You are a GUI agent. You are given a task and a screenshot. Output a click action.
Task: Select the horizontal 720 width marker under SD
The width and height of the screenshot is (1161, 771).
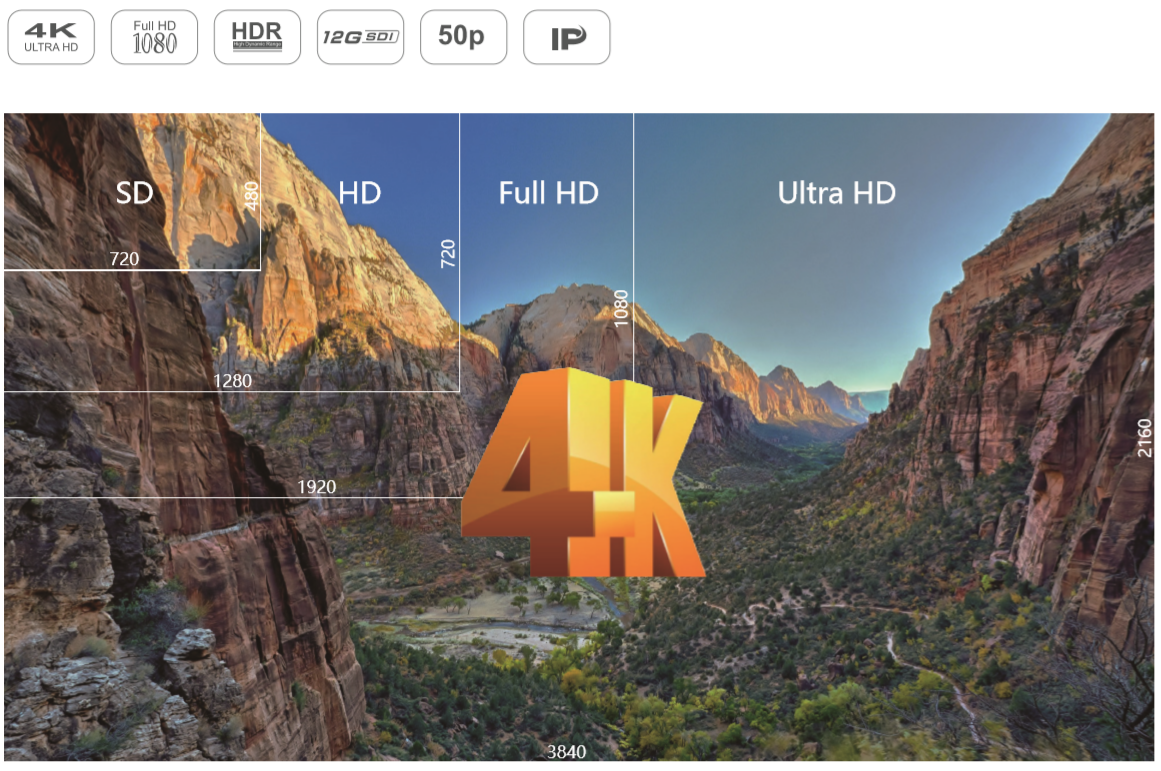click(124, 259)
